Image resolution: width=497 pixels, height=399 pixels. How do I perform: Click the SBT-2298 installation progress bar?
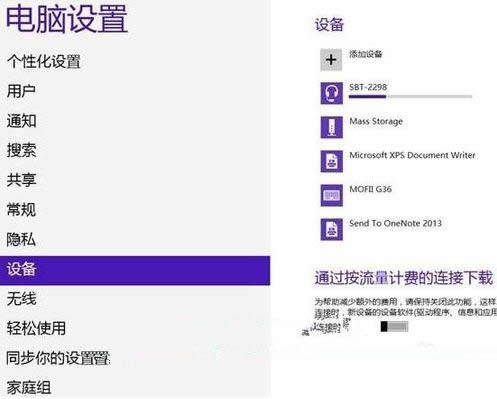tap(410, 97)
